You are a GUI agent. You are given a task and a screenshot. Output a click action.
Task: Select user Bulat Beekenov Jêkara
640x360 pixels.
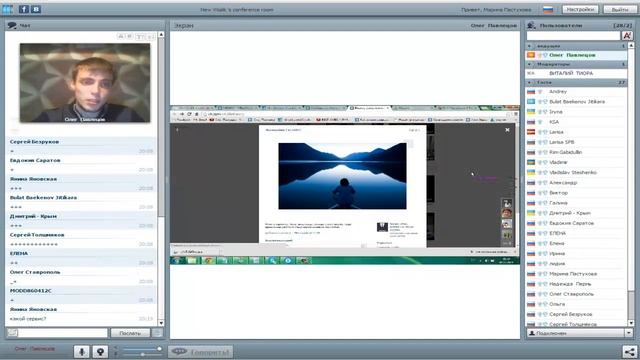click(576, 102)
